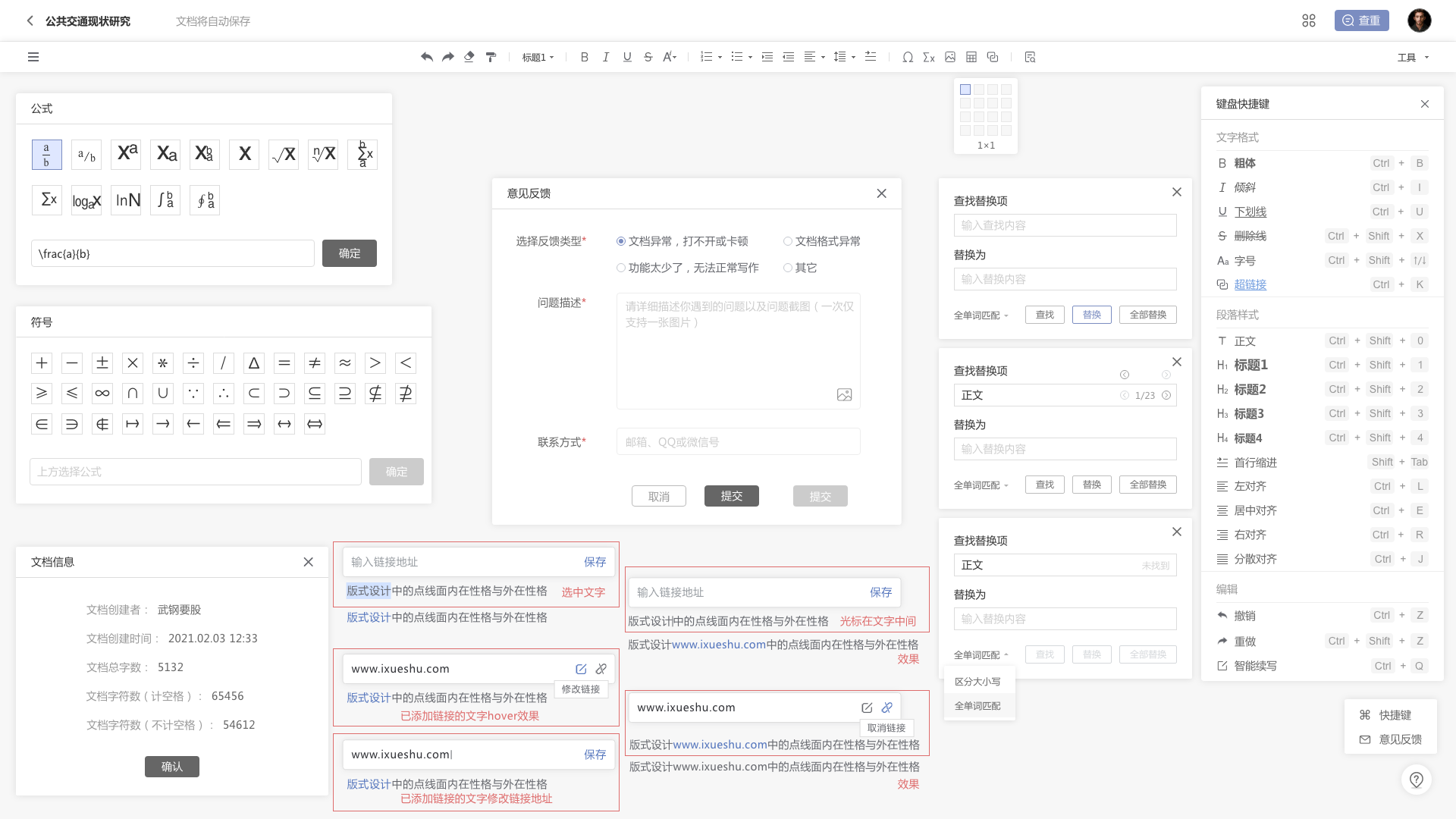
Task: Select '文档格式异常' feedback type
Action: tap(822, 241)
